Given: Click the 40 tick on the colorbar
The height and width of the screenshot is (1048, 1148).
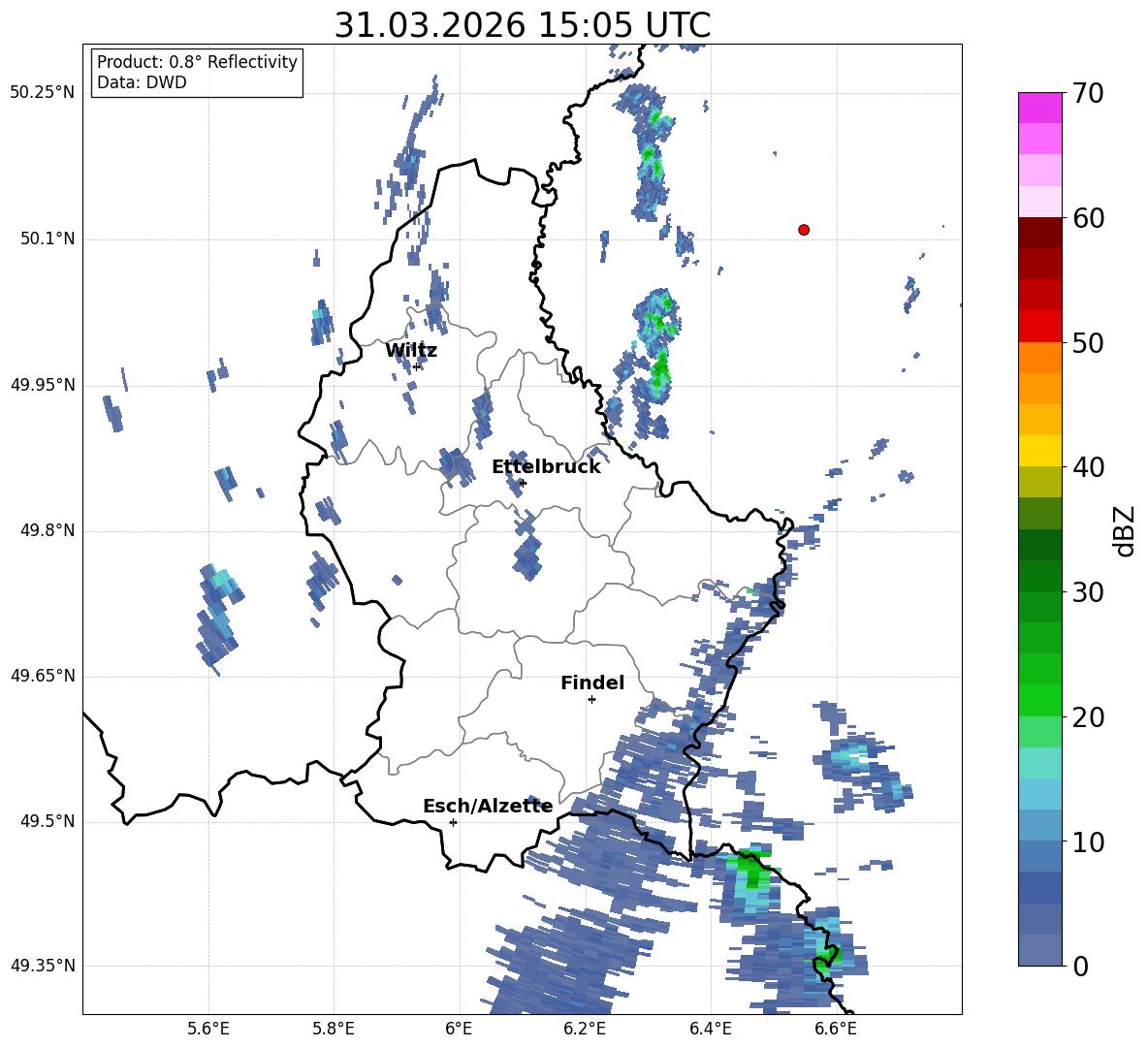Looking at the screenshot, I should tap(1088, 467).
